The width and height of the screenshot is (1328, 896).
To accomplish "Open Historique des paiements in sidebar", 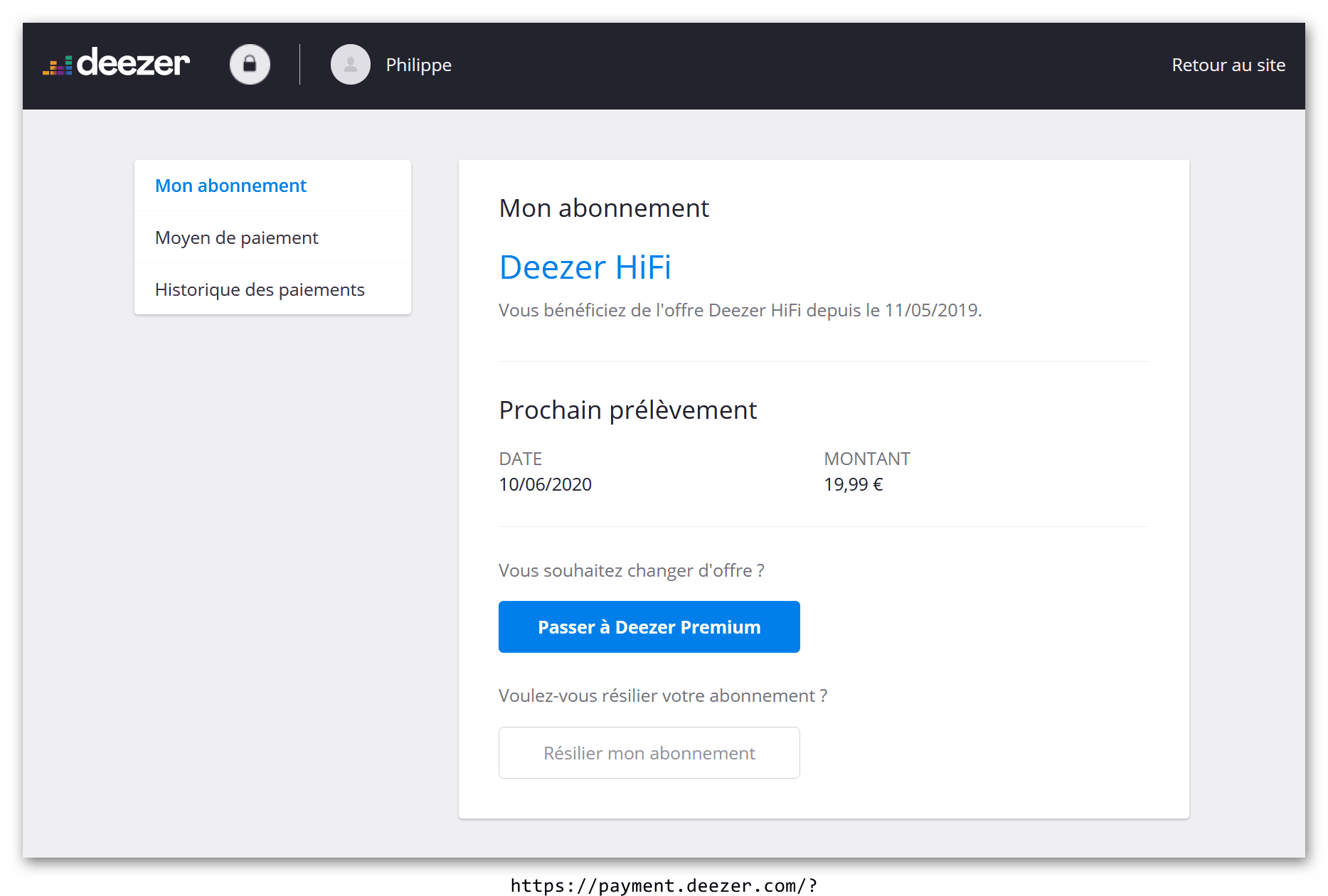I will click(x=272, y=289).
